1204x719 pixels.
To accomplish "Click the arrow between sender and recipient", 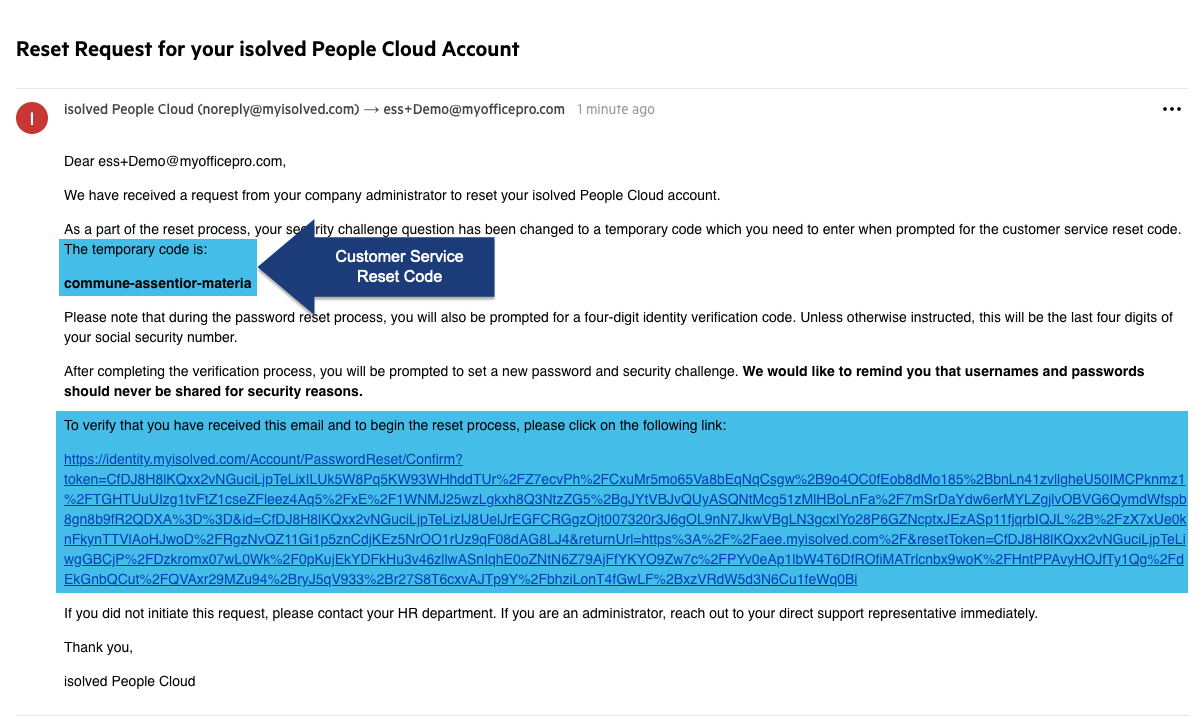I will pyautogui.click(x=370, y=109).
